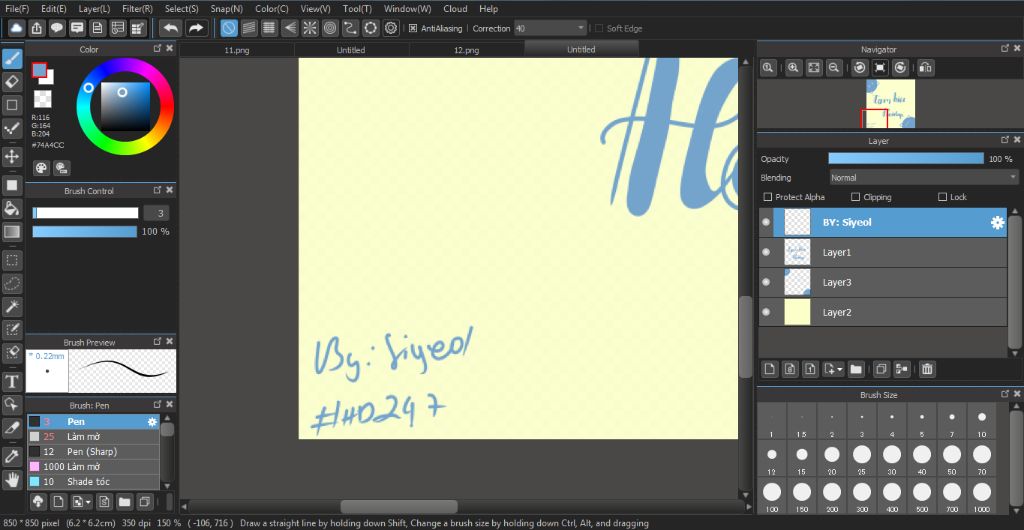The height and width of the screenshot is (530, 1024).
Task: Adjust the layer Opacity slider
Action: (906, 159)
